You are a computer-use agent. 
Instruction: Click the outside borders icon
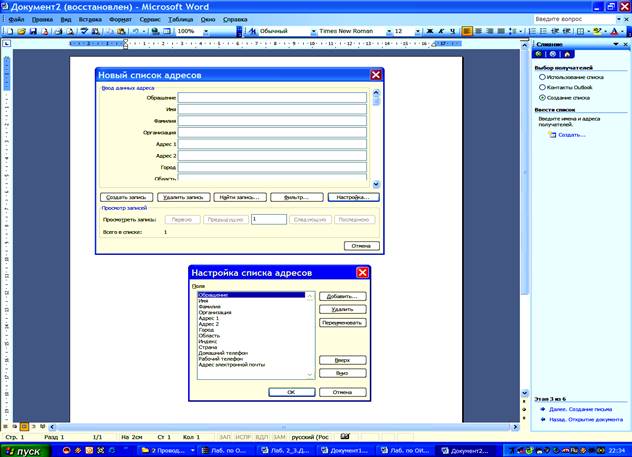(x=580, y=31)
